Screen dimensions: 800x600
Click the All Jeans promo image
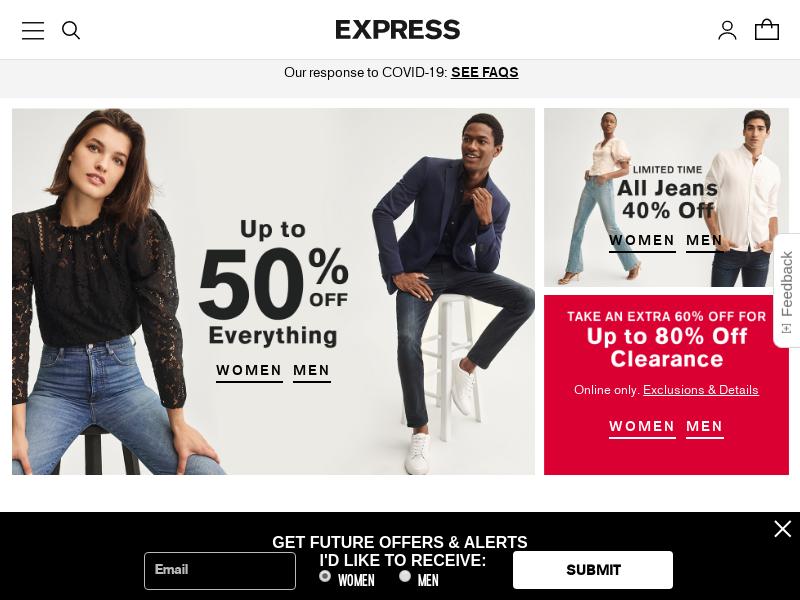[666, 197]
